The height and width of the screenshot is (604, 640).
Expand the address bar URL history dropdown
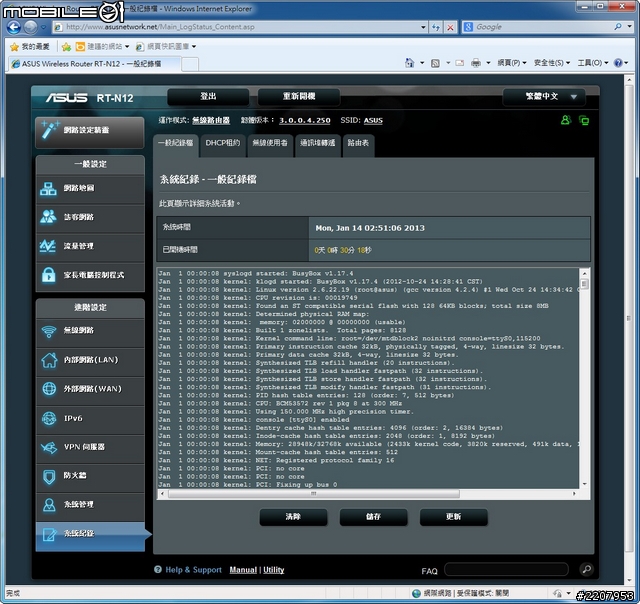click(x=423, y=27)
